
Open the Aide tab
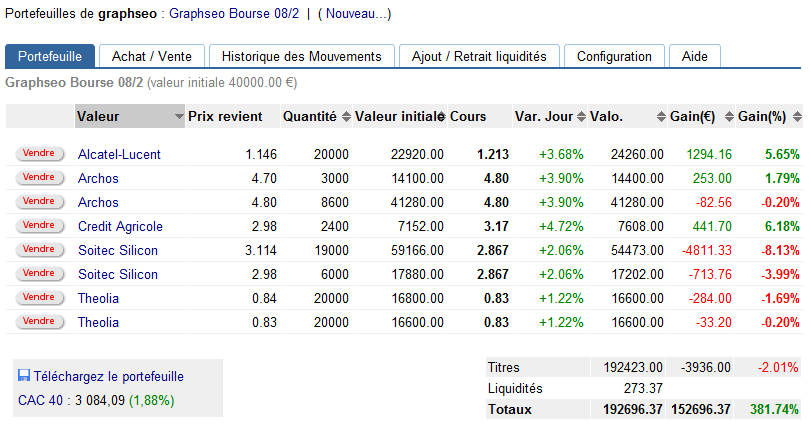(694, 57)
